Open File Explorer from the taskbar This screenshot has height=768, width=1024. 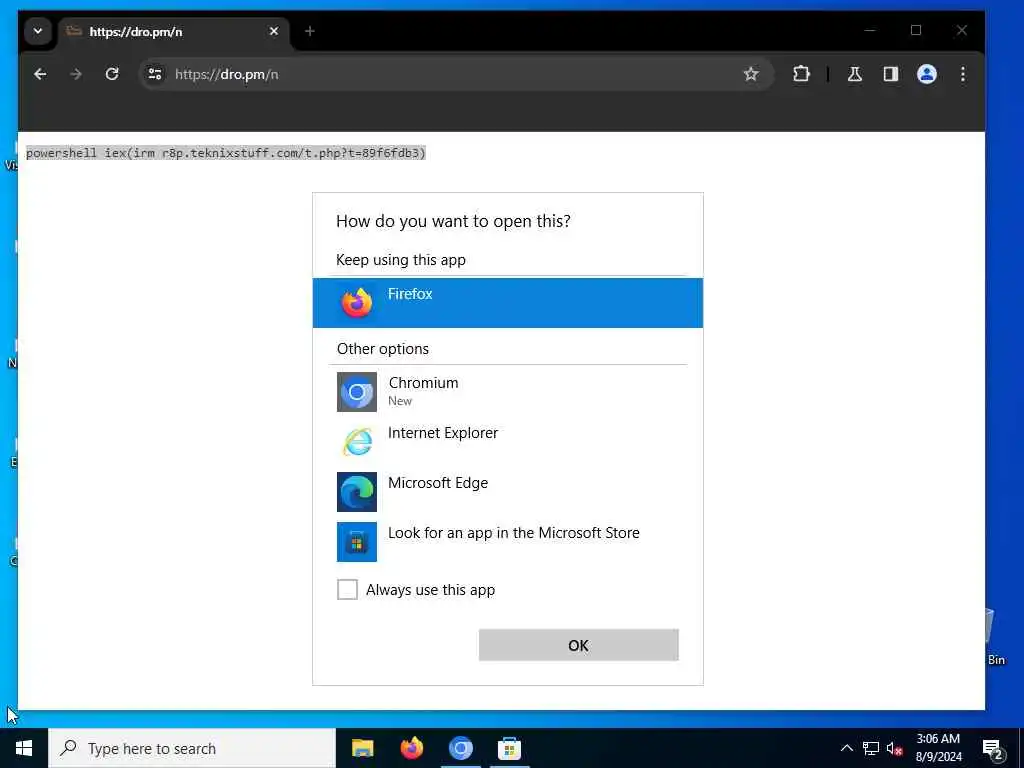pyautogui.click(x=362, y=748)
